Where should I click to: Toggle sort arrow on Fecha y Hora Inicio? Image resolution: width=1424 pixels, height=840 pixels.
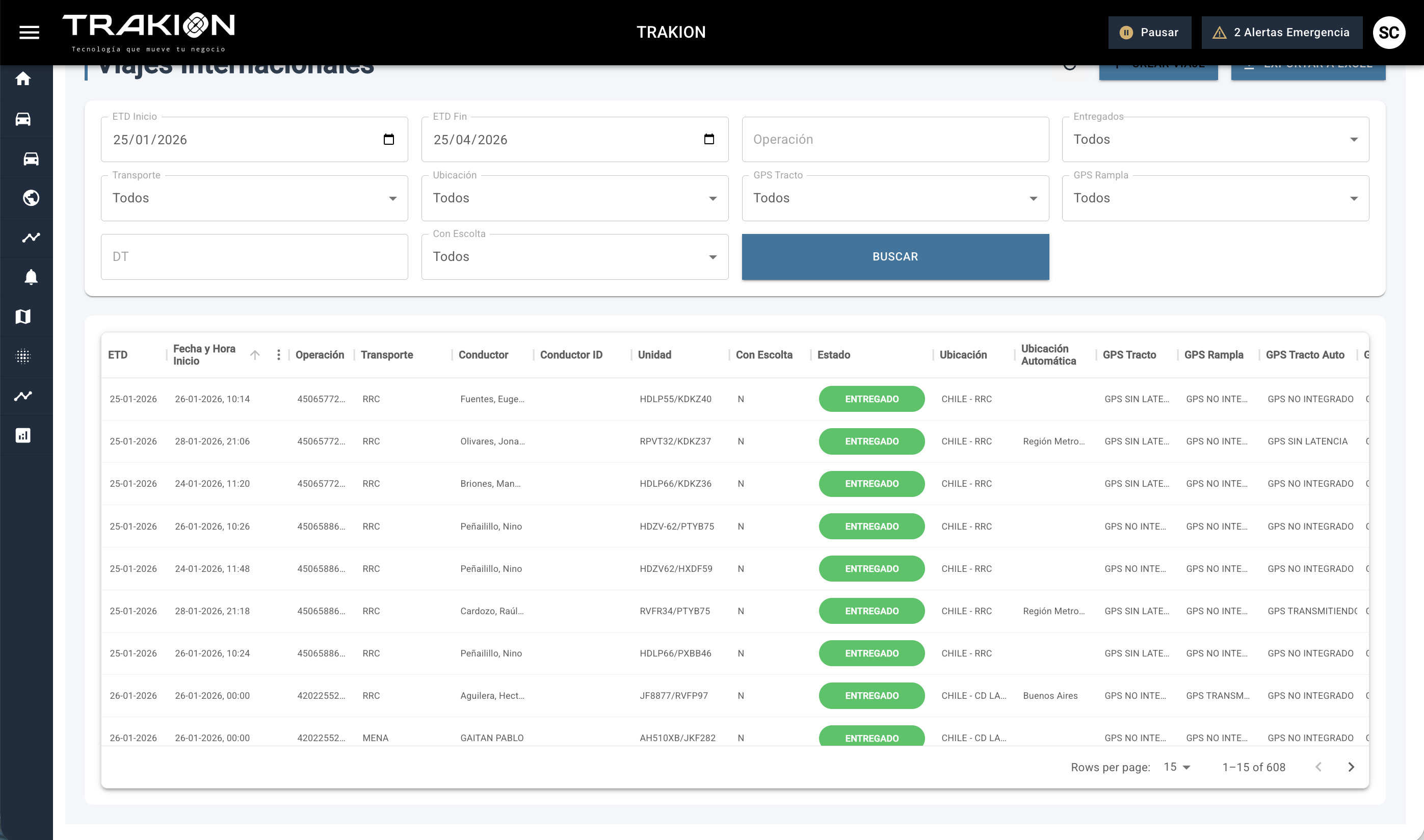tap(255, 355)
